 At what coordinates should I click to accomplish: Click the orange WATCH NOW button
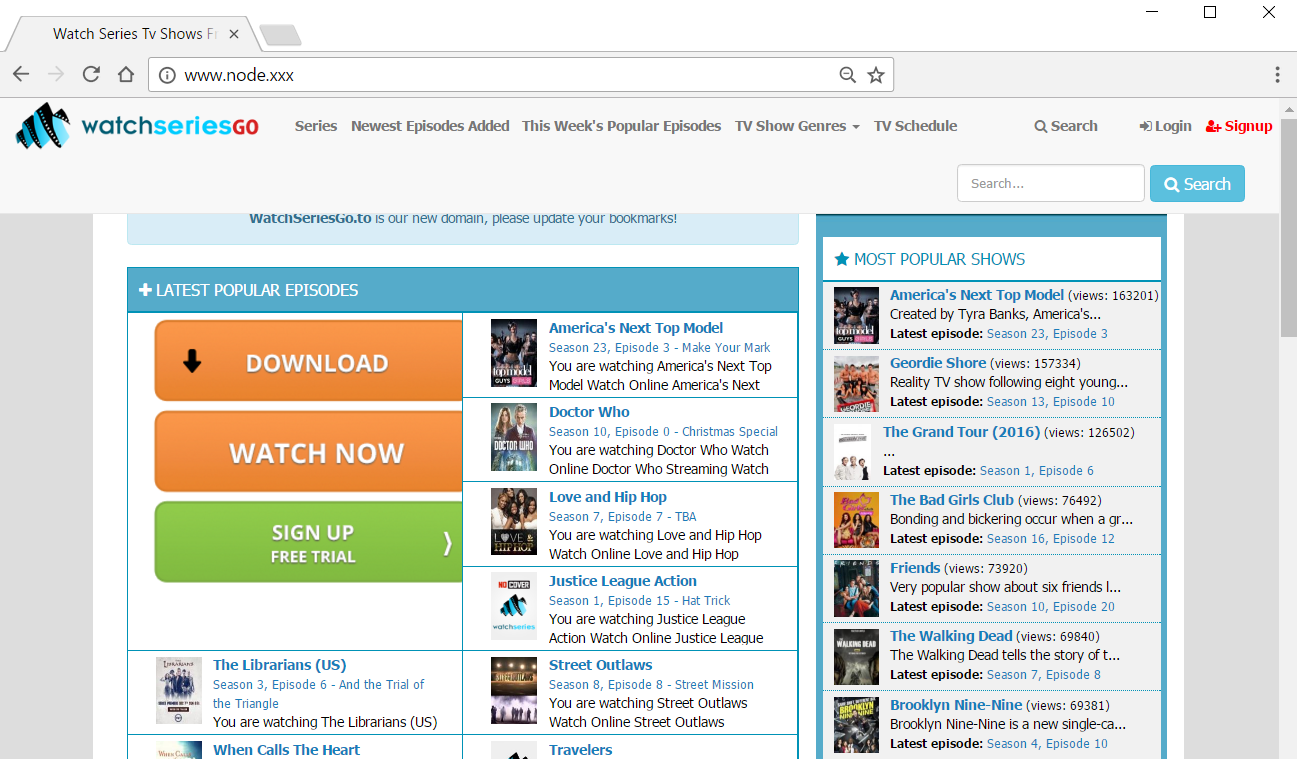(x=309, y=452)
